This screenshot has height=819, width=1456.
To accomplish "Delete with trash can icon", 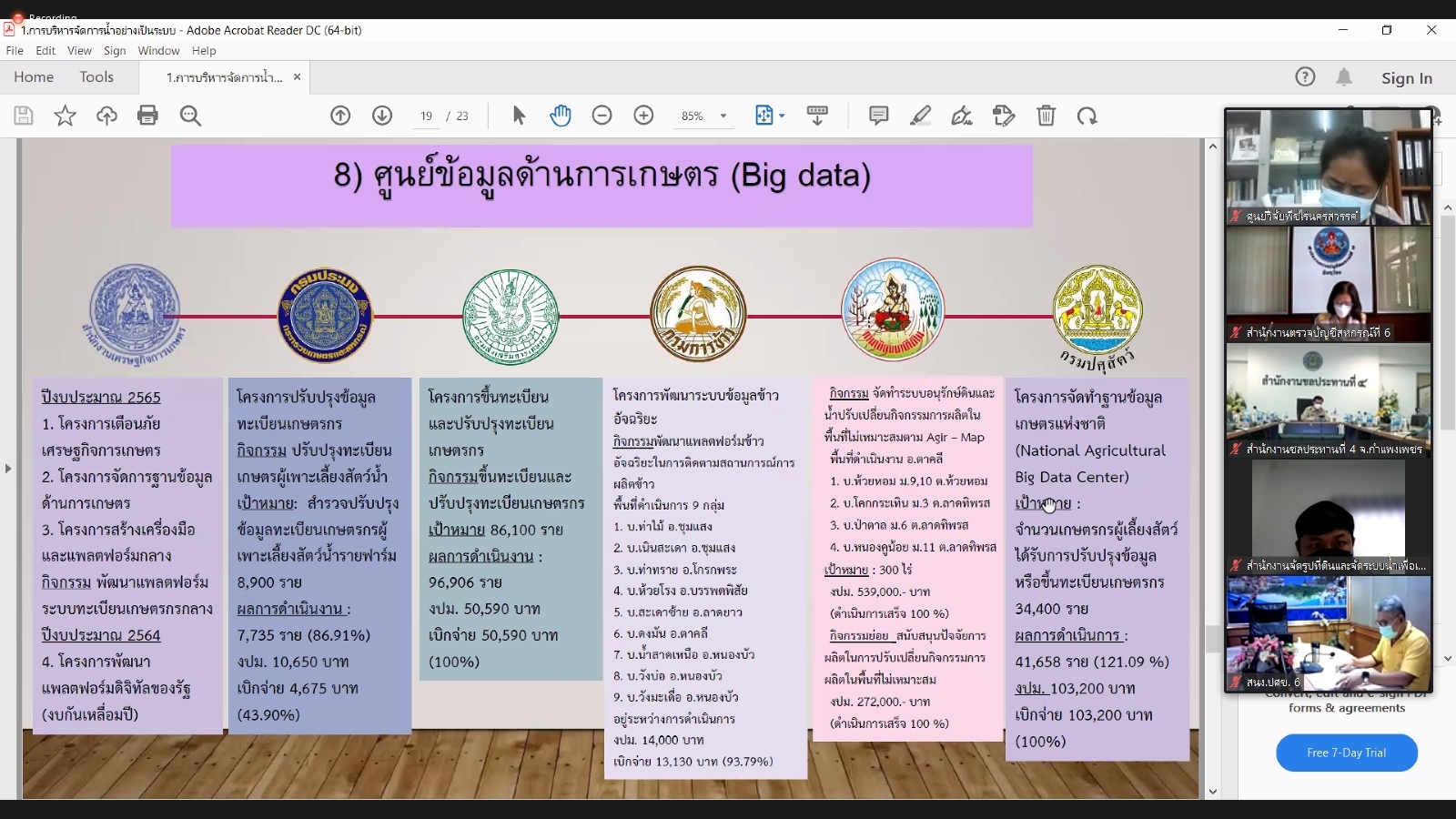I will (1046, 116).
